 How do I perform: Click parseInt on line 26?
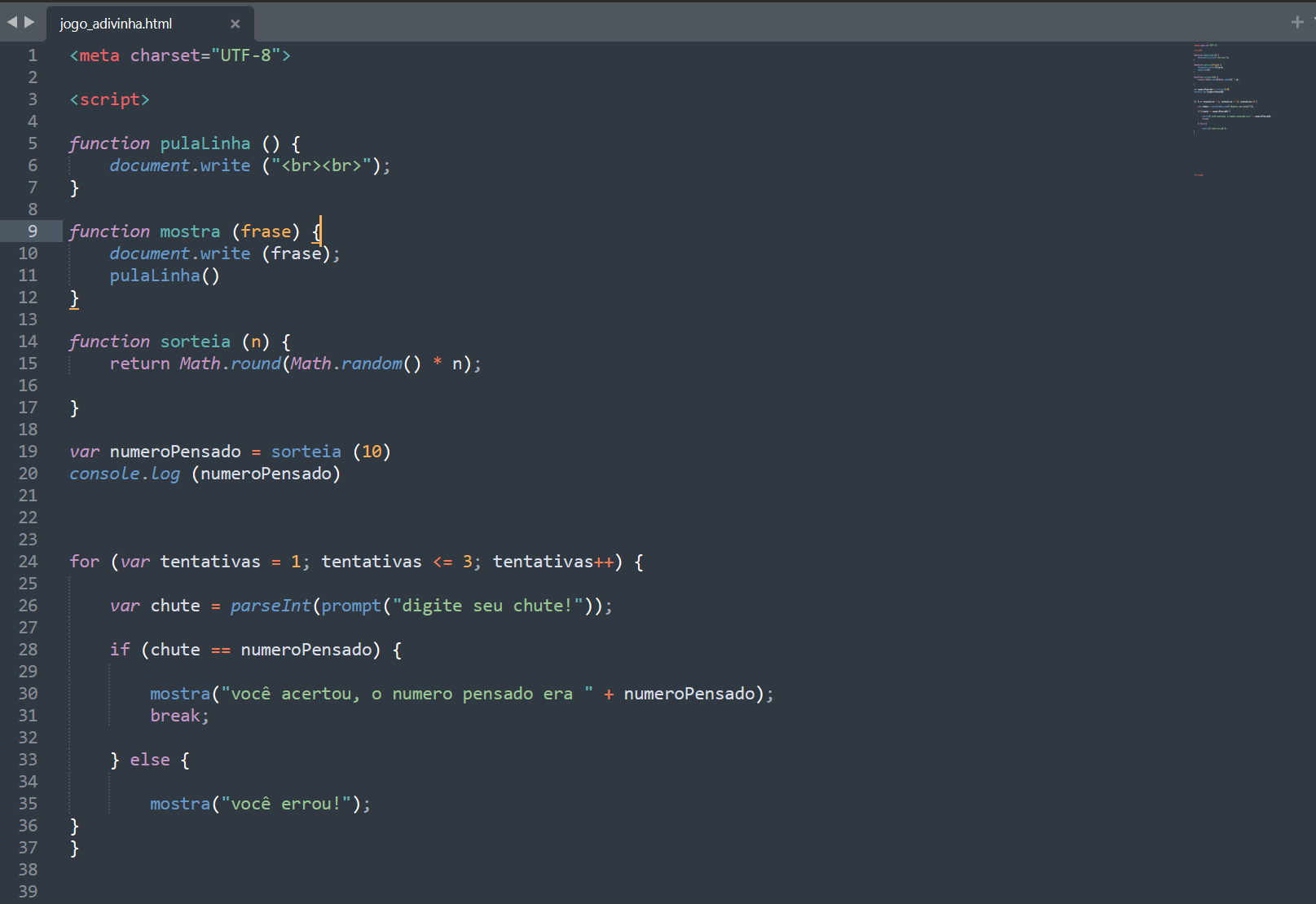click(x=271, y=606)
